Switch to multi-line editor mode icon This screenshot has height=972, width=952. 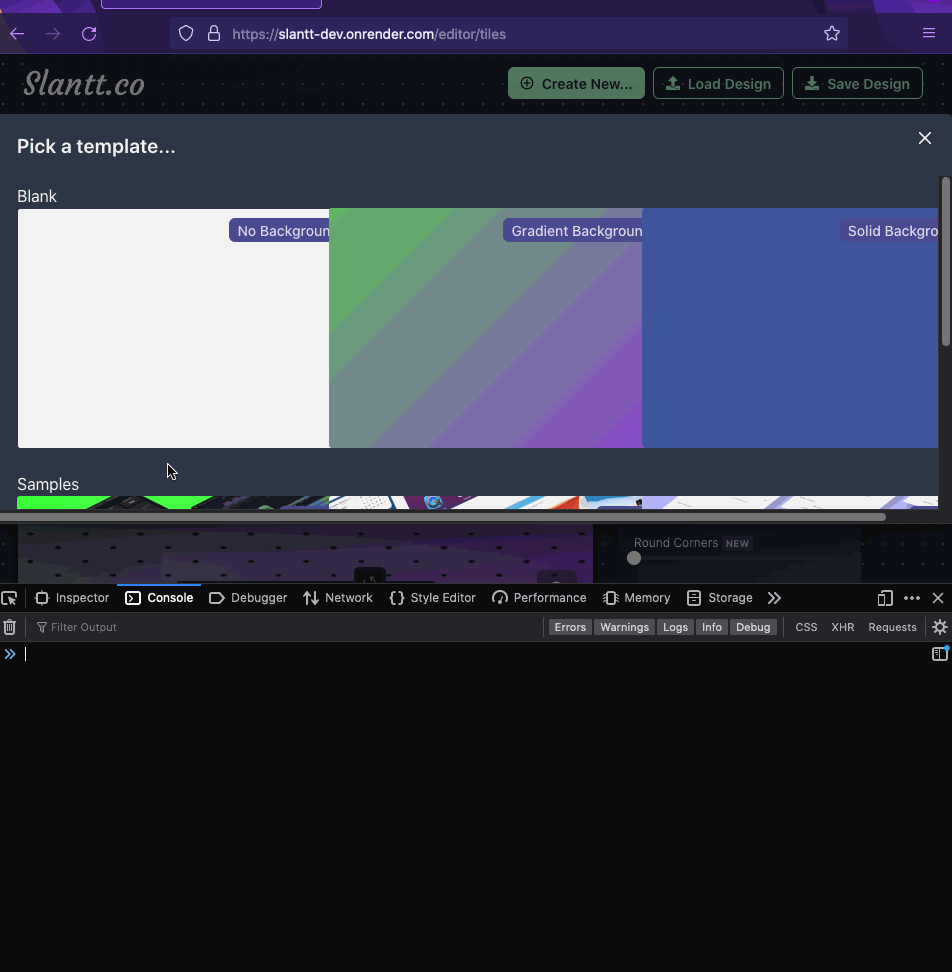(940, 653)
